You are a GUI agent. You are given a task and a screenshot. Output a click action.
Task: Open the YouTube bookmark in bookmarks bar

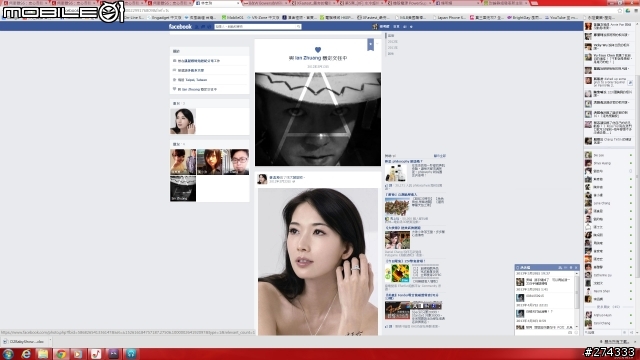(x=562, y=18)
